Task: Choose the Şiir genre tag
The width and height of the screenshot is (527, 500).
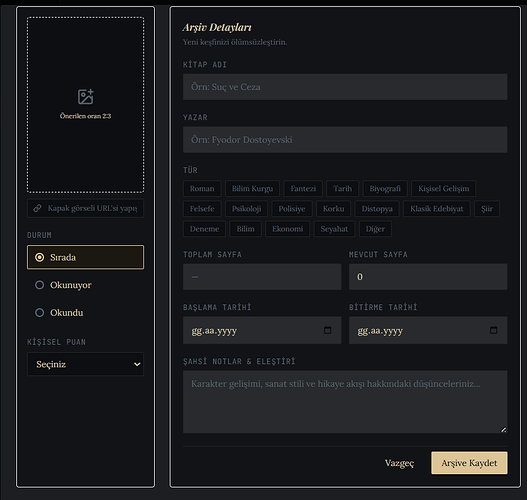Action: point(487,209)
